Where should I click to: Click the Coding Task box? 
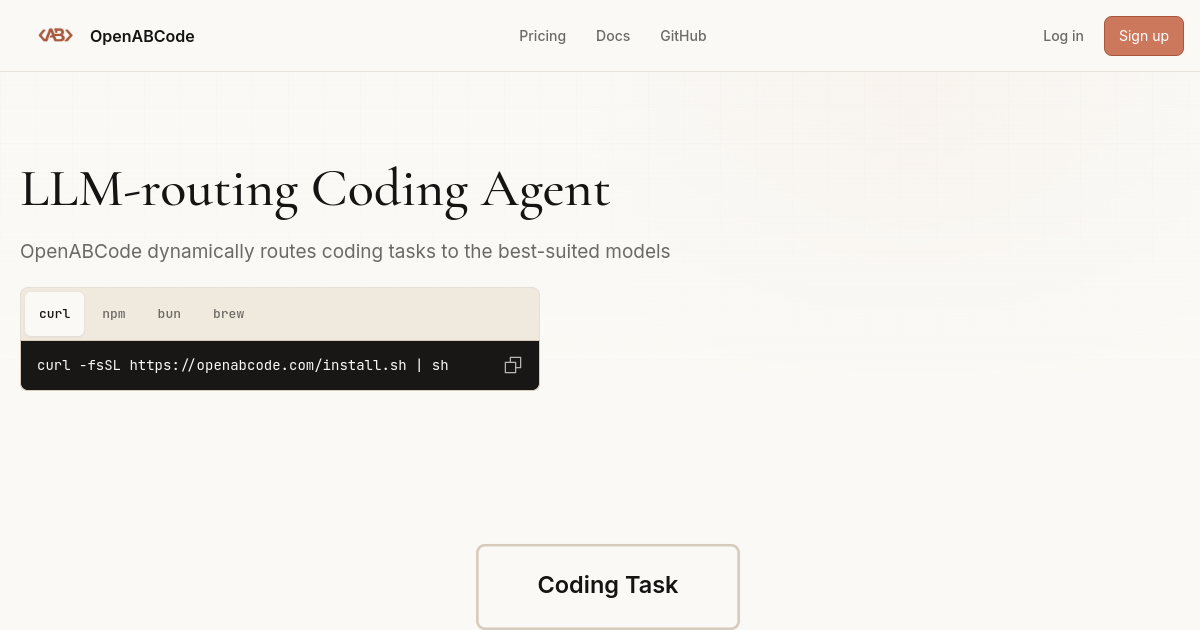[608, 586]
